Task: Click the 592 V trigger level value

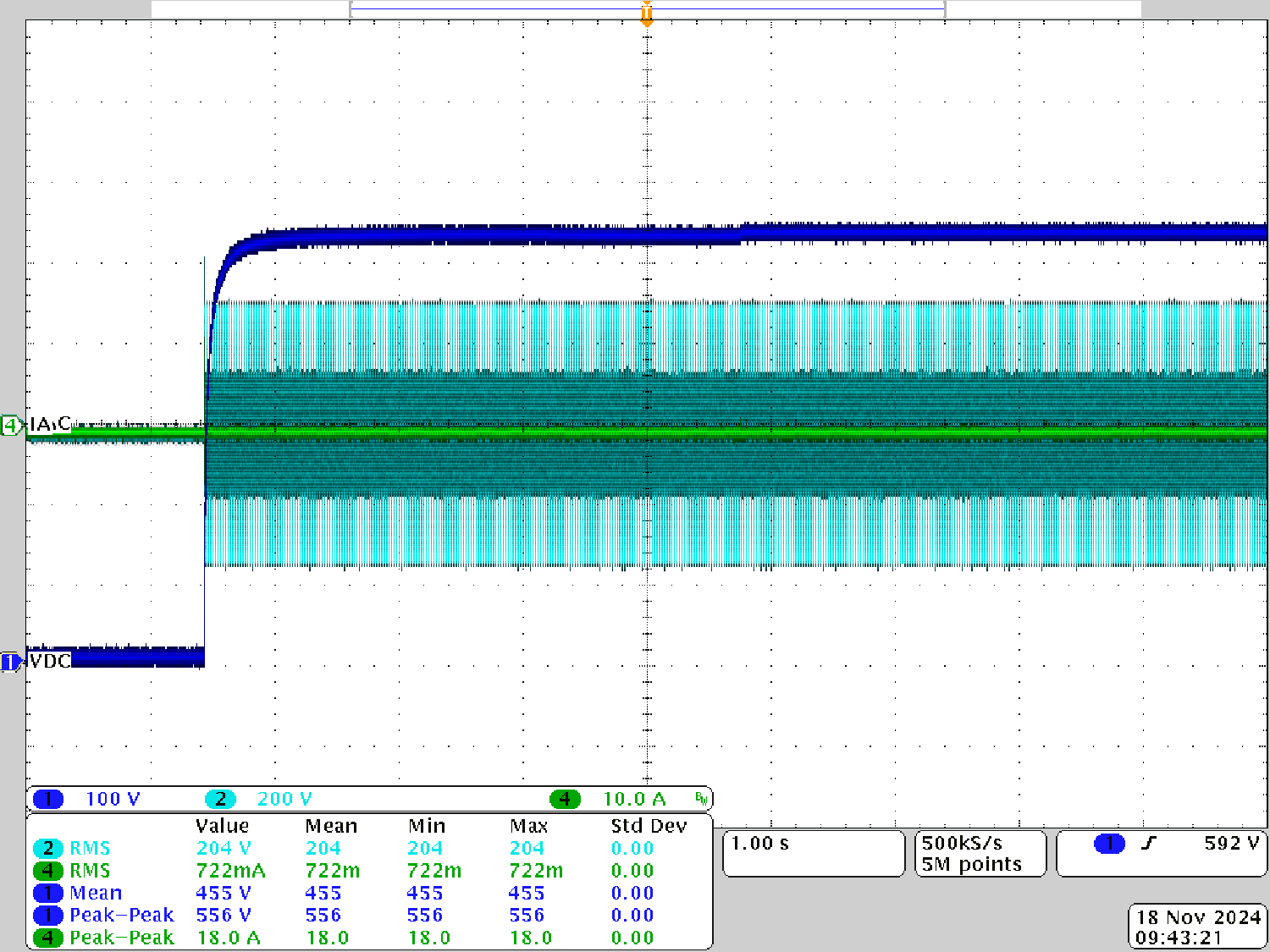Action: tap(1231, 844)
